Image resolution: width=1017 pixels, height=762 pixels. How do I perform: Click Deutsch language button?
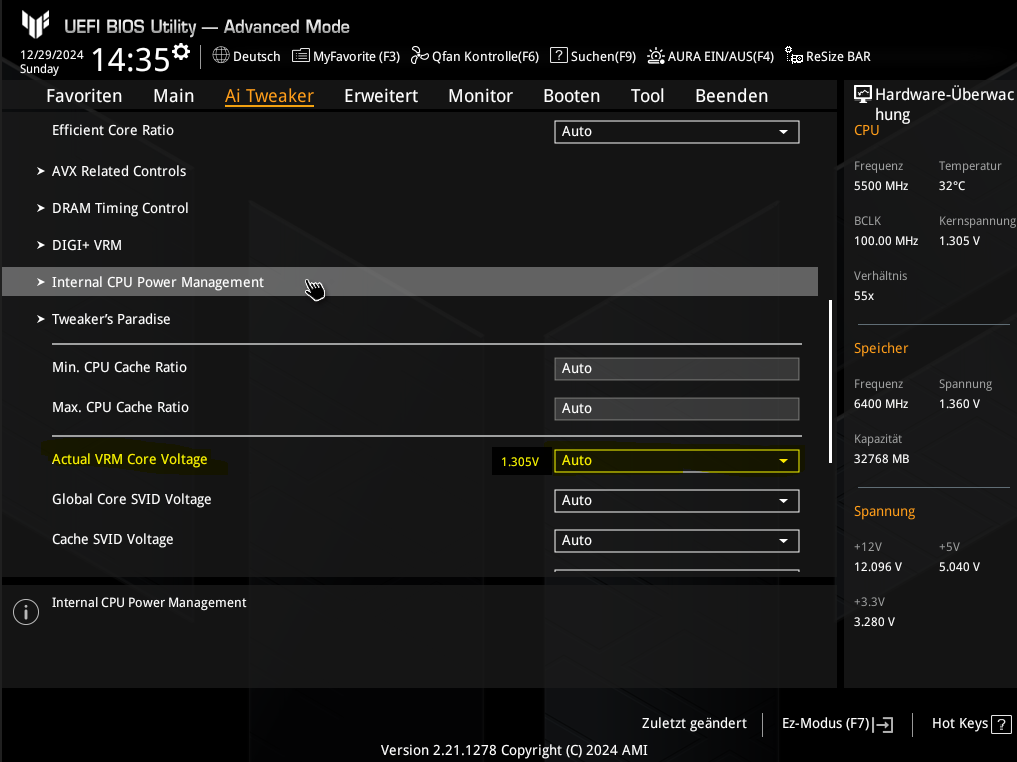tap(246, 56)
